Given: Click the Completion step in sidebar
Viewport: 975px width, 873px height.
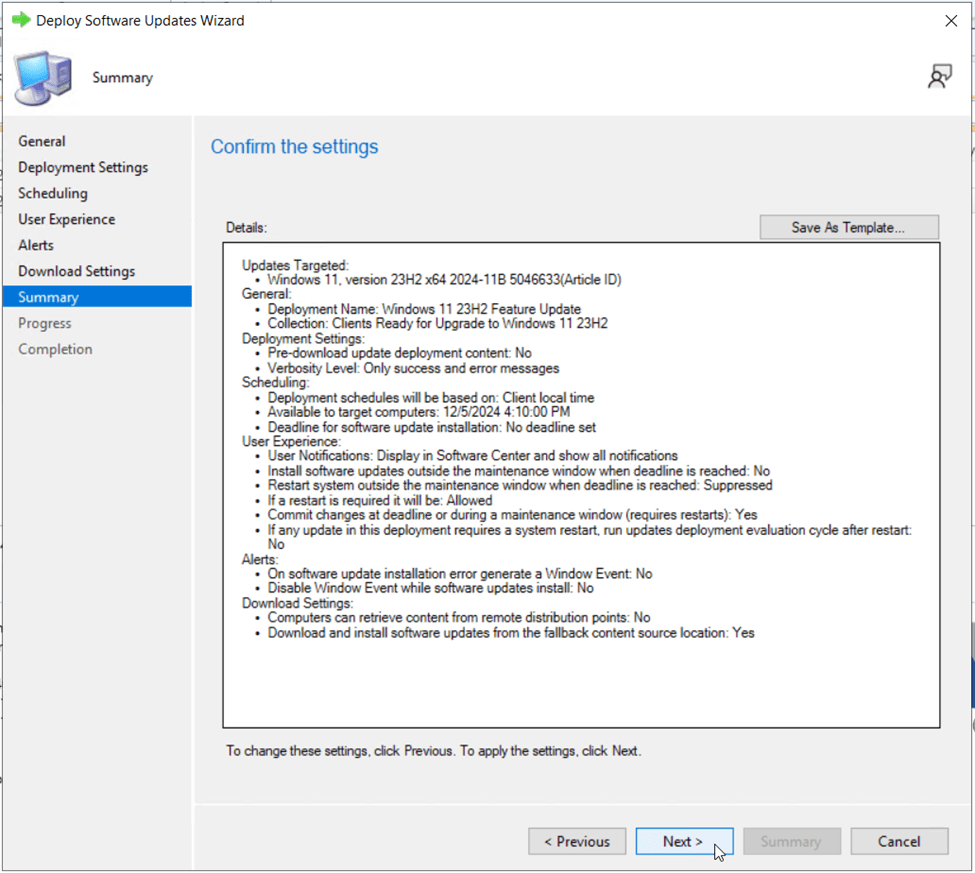Looking at the screenshot, I should click(x=55, y=349).
